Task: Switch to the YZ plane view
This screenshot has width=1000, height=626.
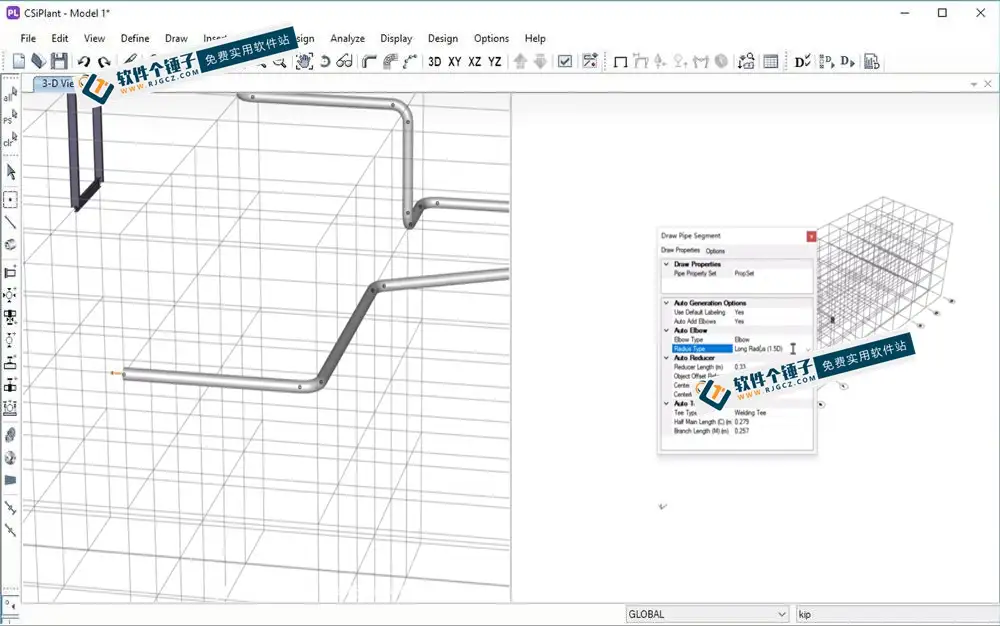Action: (x=495, y=62)
